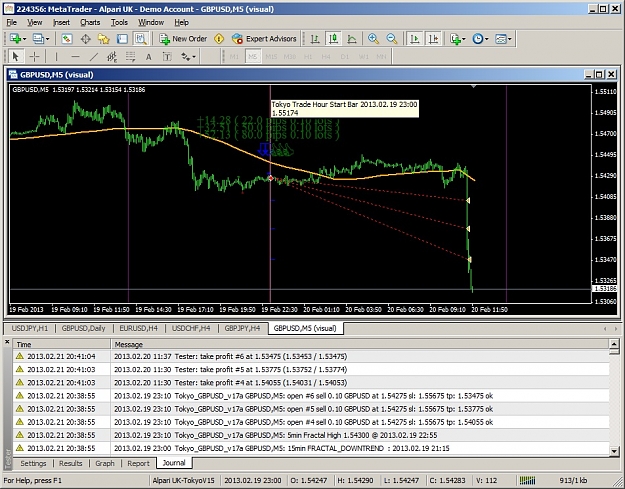625x489 pixels.
Task: Open the tester Results tab
Action: click(71, 463)
